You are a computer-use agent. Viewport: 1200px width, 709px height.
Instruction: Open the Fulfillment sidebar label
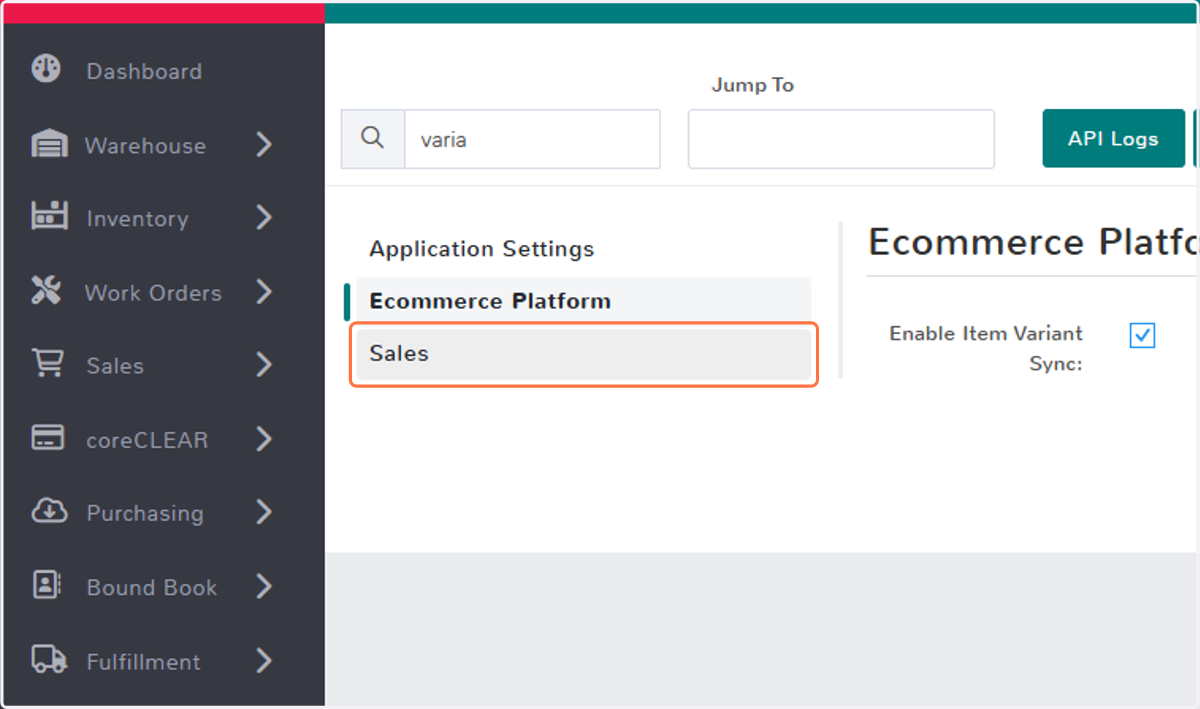(x=143, y=661)
